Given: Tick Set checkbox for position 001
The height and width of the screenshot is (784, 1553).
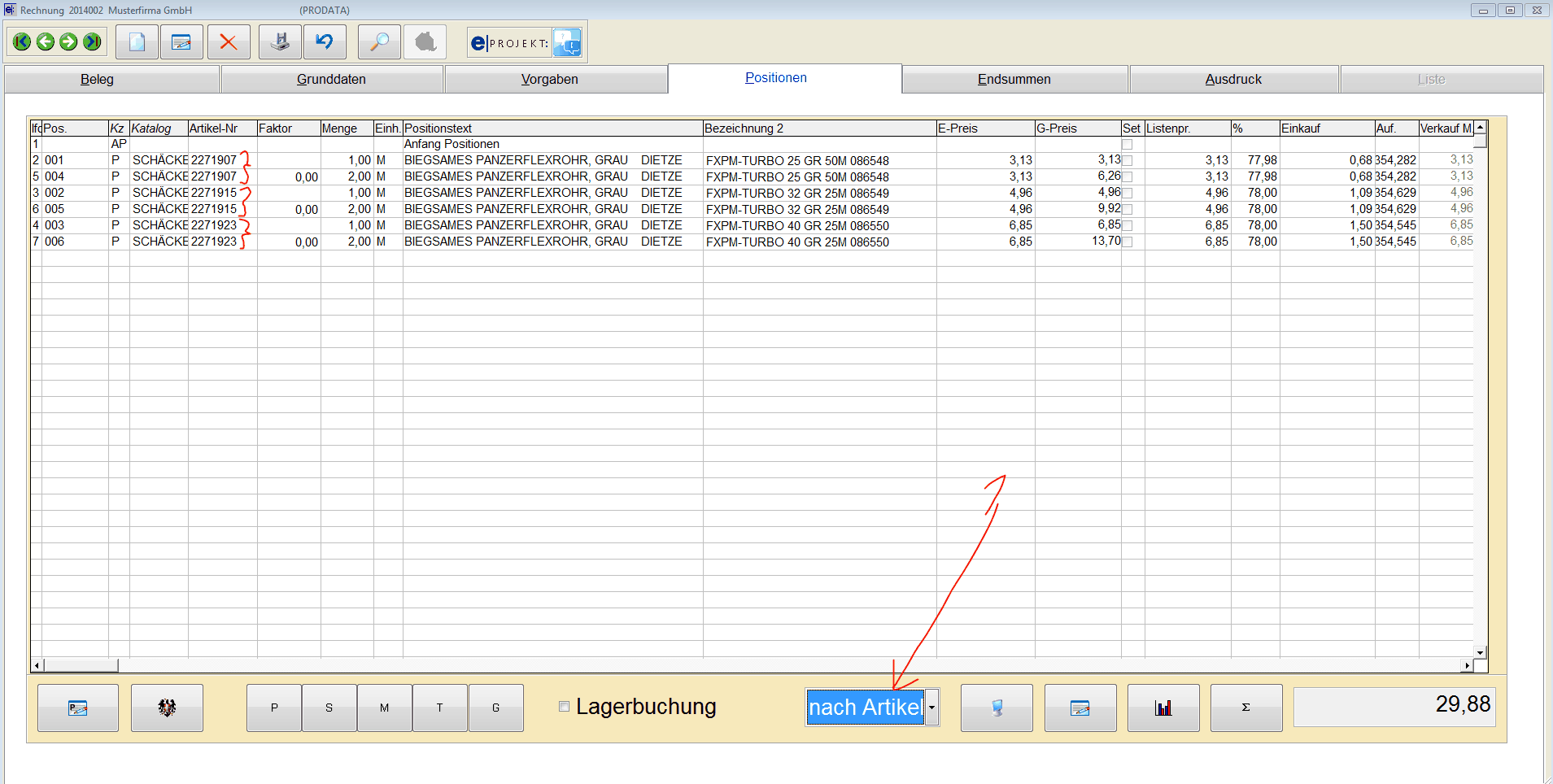Looking at the screenshot, I should (x=1128, y=161).
